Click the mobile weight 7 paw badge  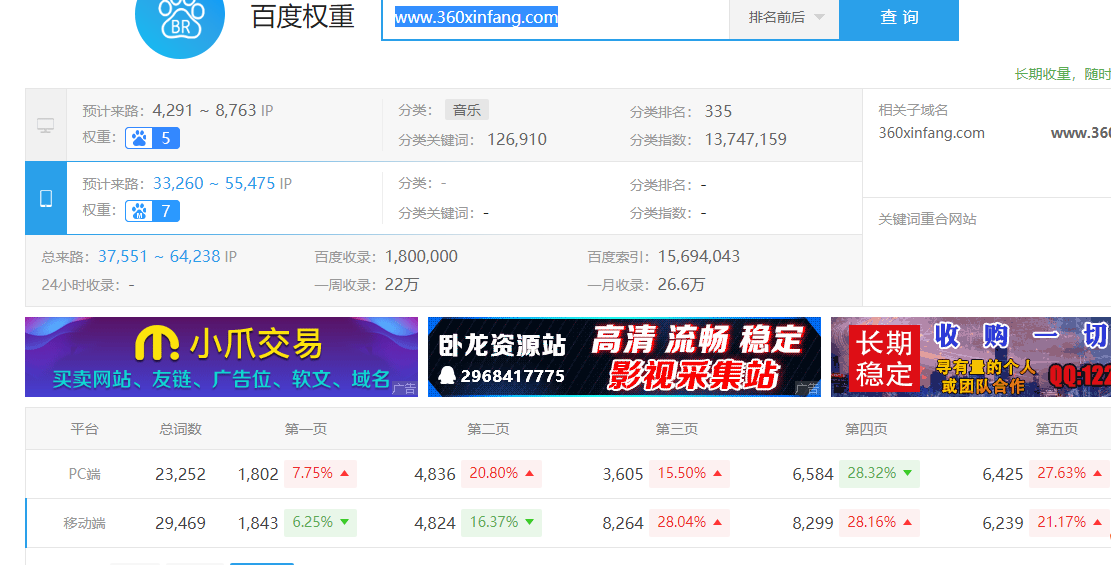152,211
